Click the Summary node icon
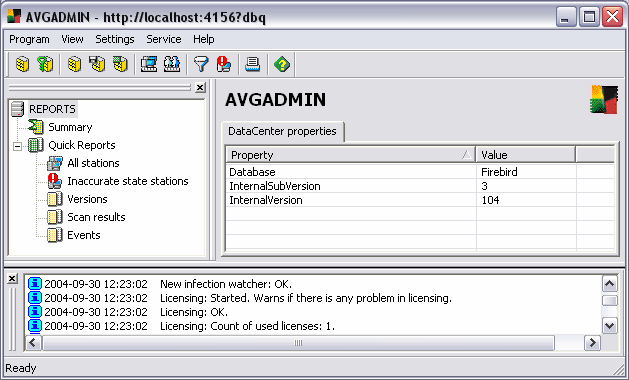The width and height of the screenshot is (629, 380). 36,127
